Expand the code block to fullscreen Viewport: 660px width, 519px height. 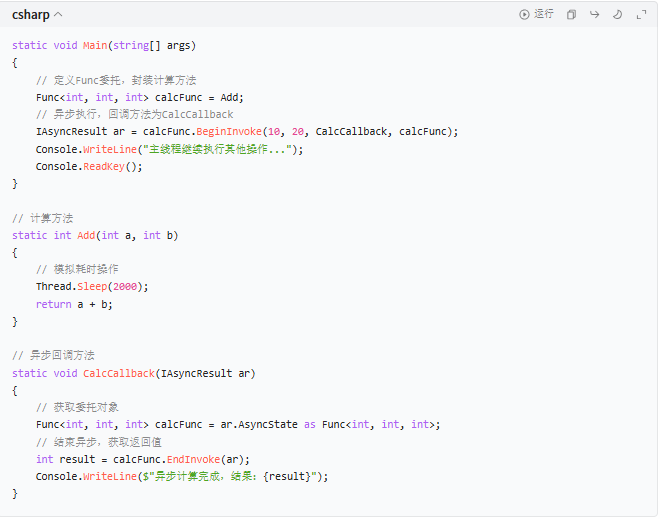coord(641,15)
